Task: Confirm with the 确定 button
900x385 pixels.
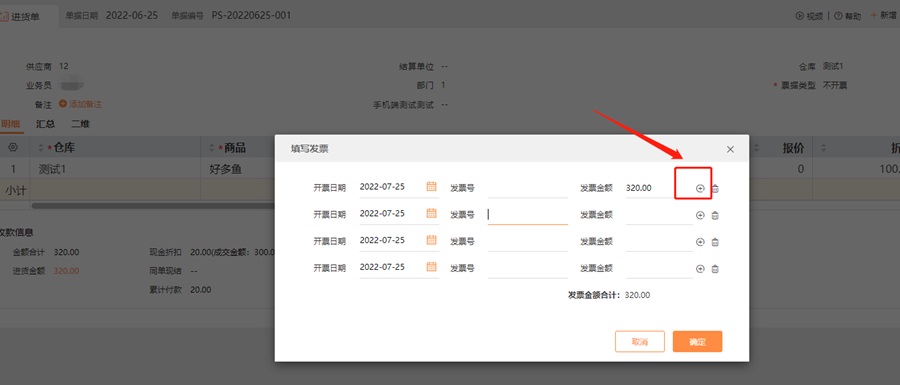Action: point(697,341)
